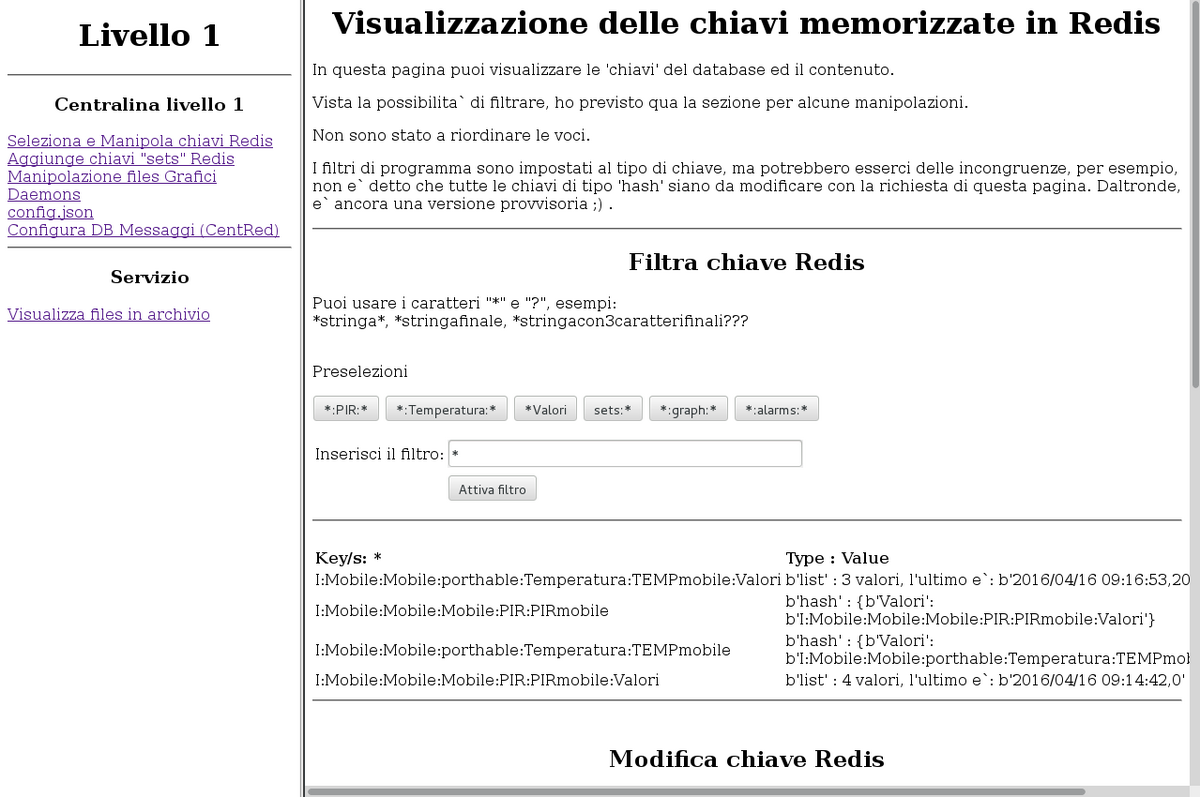
Task: Choose the sets:* preset button
Action: (x=612, y=409)
